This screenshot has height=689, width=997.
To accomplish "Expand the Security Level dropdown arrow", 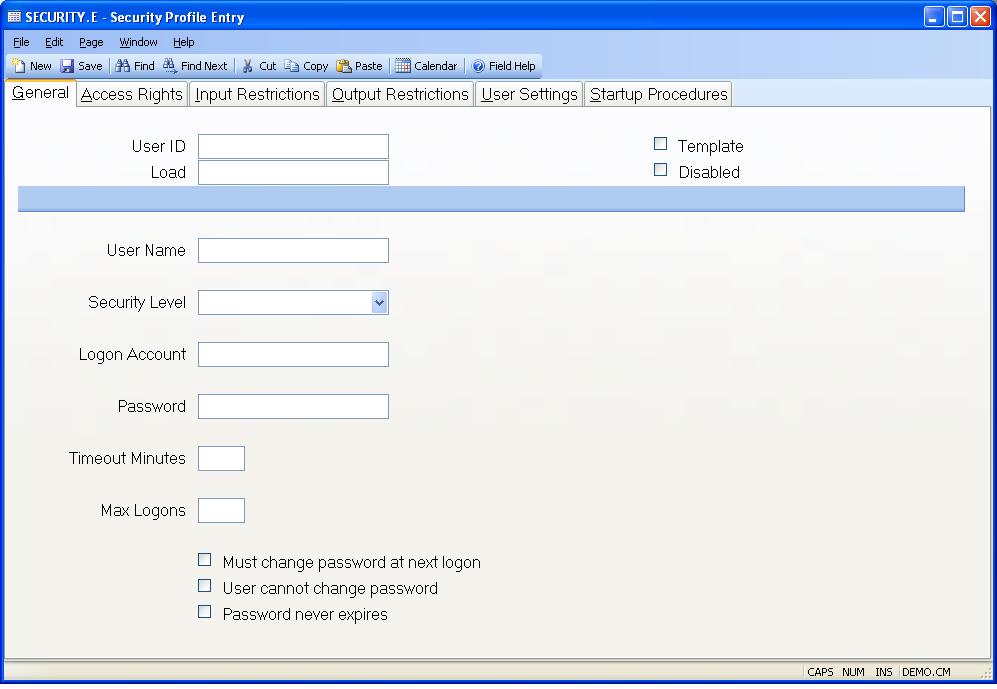I will pyautogui.click(x=380, y=303).
